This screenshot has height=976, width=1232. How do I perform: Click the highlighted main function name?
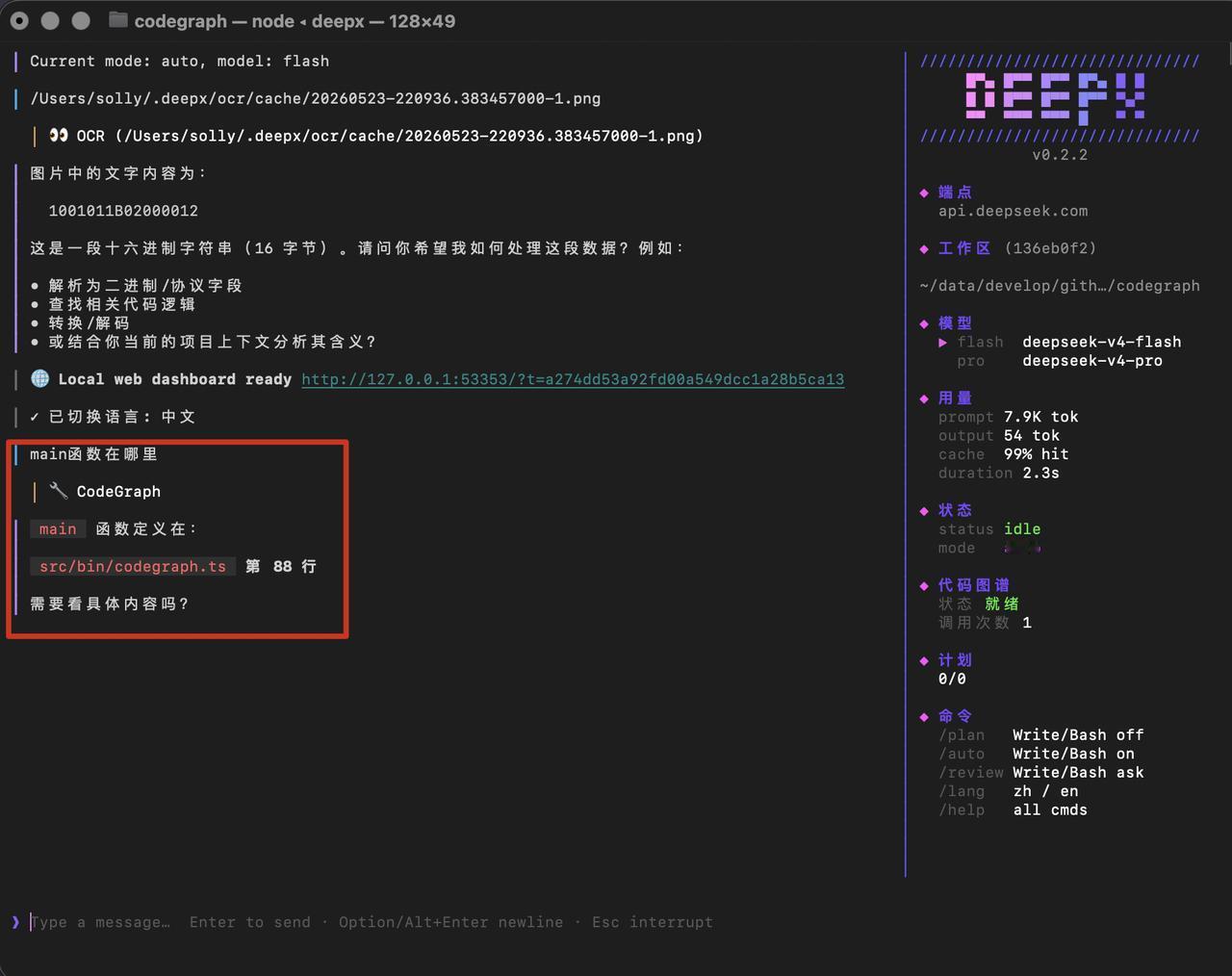tap(58, 529)
